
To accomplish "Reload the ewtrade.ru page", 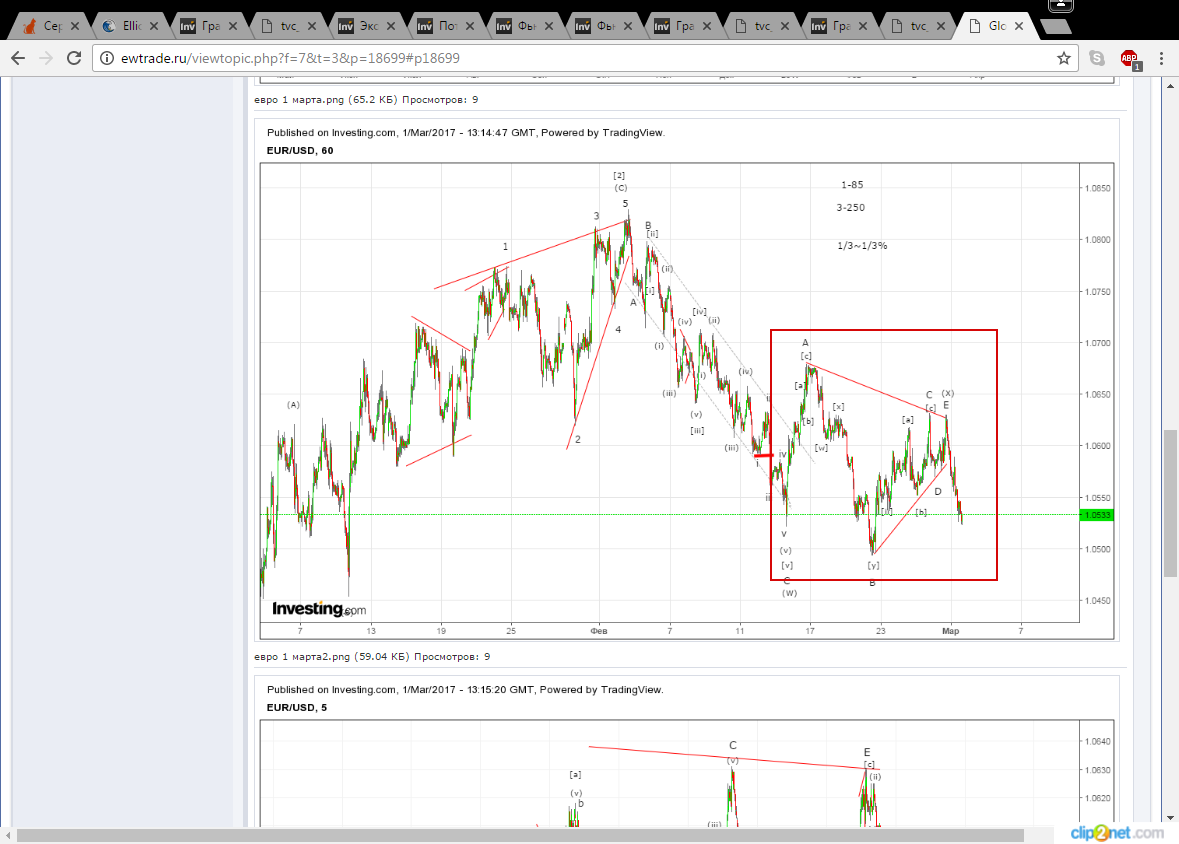I will [x=74, y=58].
